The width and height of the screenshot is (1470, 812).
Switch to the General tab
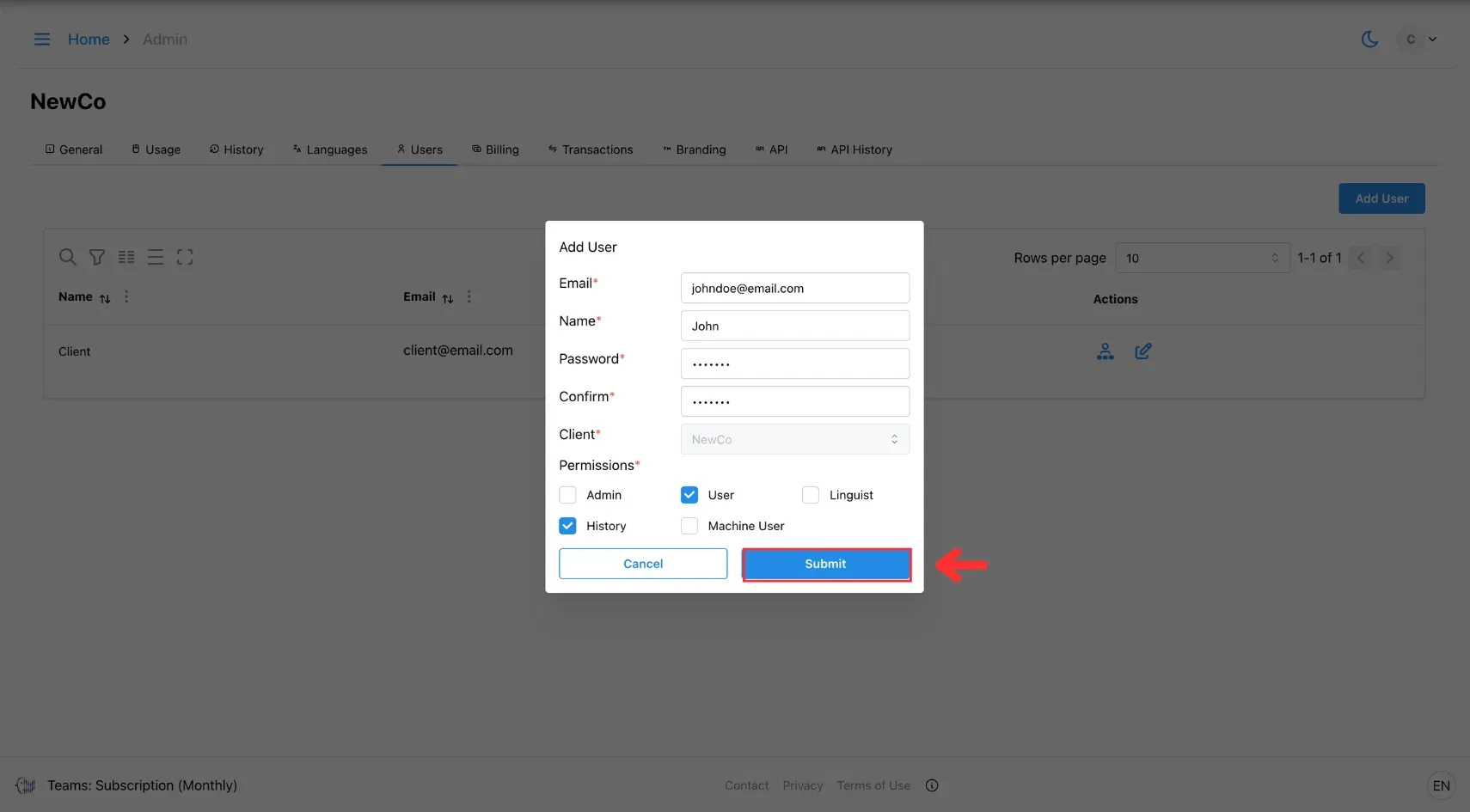click(x=74, y=150)
